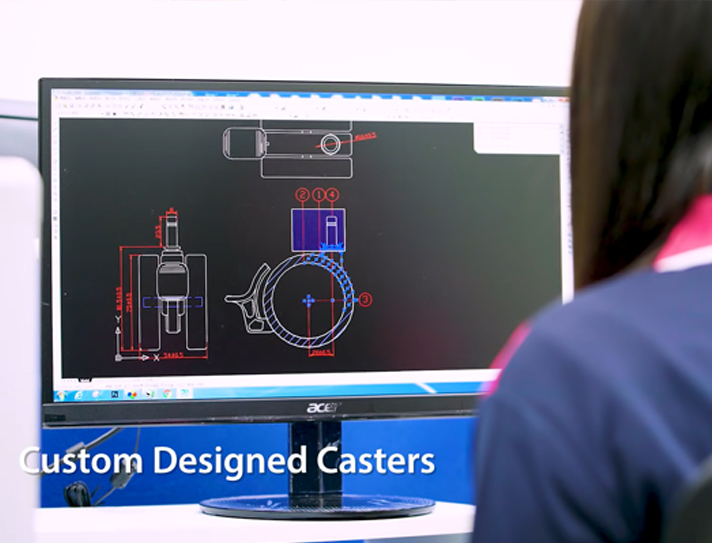This screenshot has width=712, height=543.
Task: Select the blue grip at the wheel center
Action: pos(308,299)
